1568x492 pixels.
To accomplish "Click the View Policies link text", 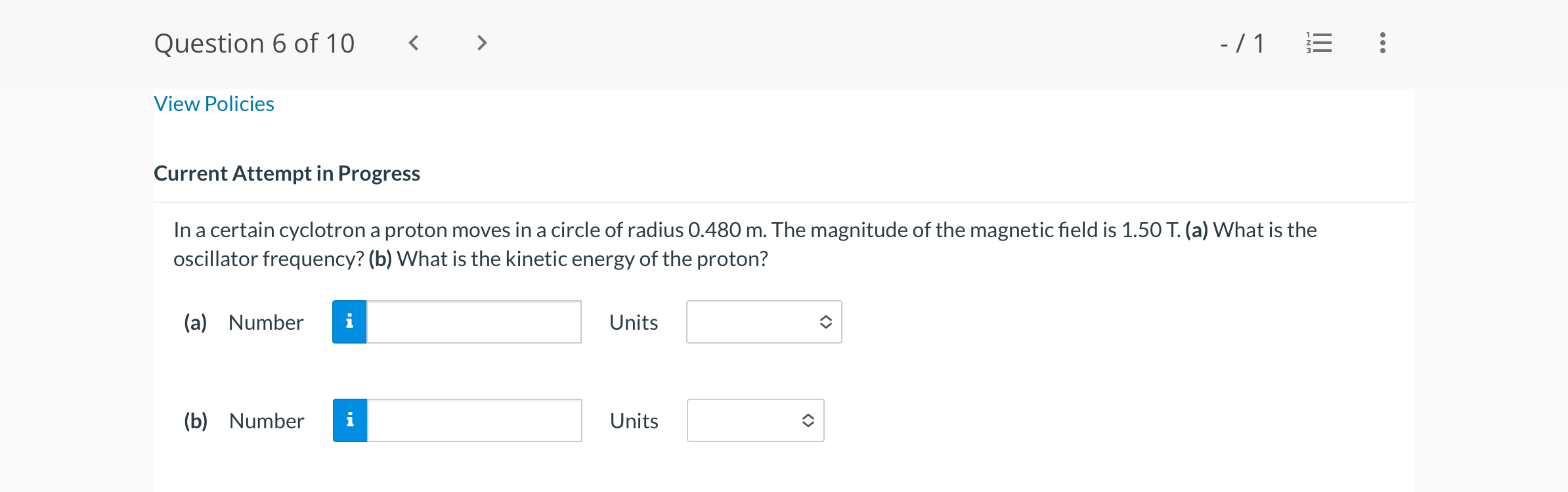I will pyautogui.click(x=213, y=103).
